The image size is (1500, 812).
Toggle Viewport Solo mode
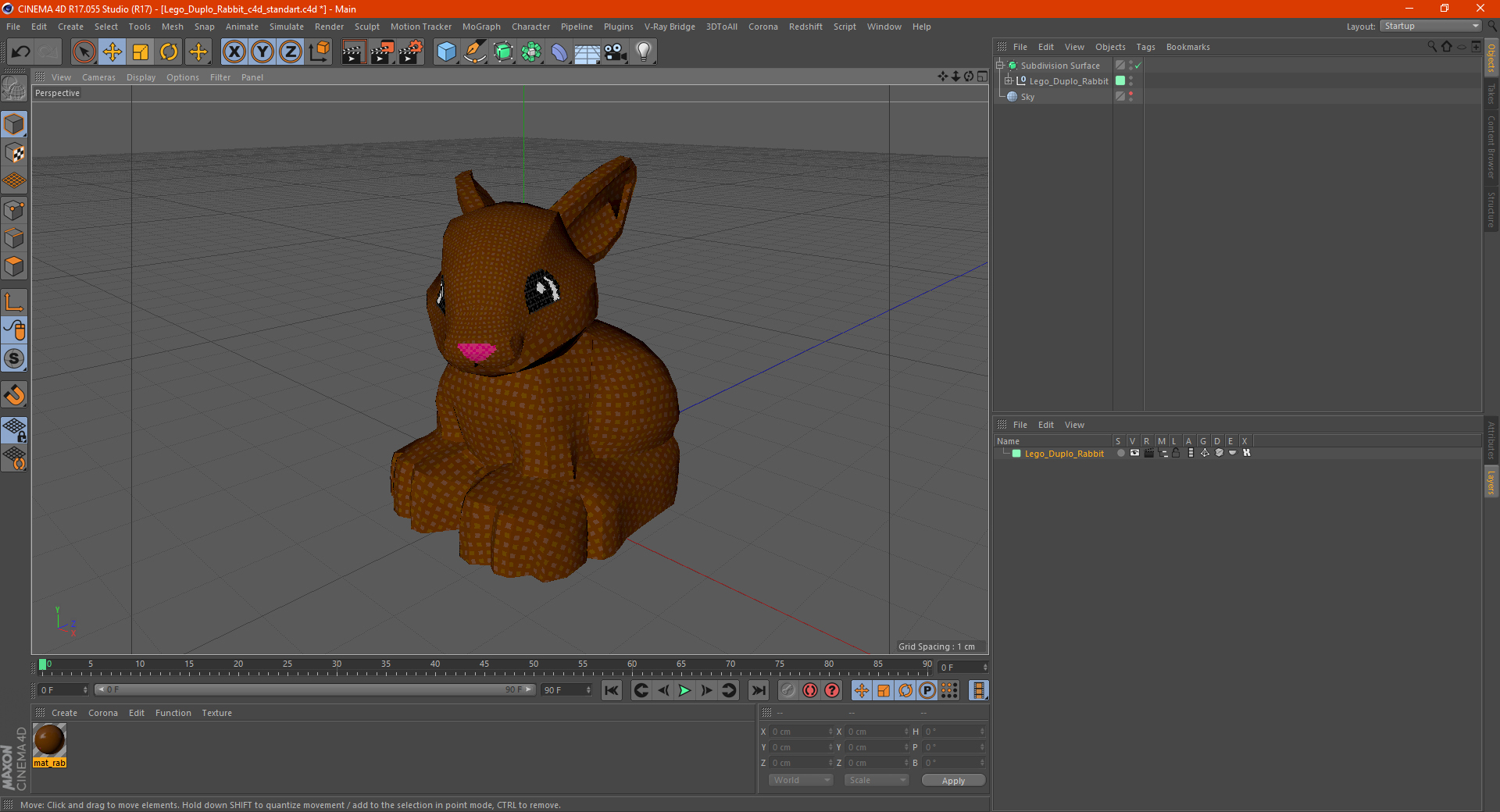tap(14, 358)
